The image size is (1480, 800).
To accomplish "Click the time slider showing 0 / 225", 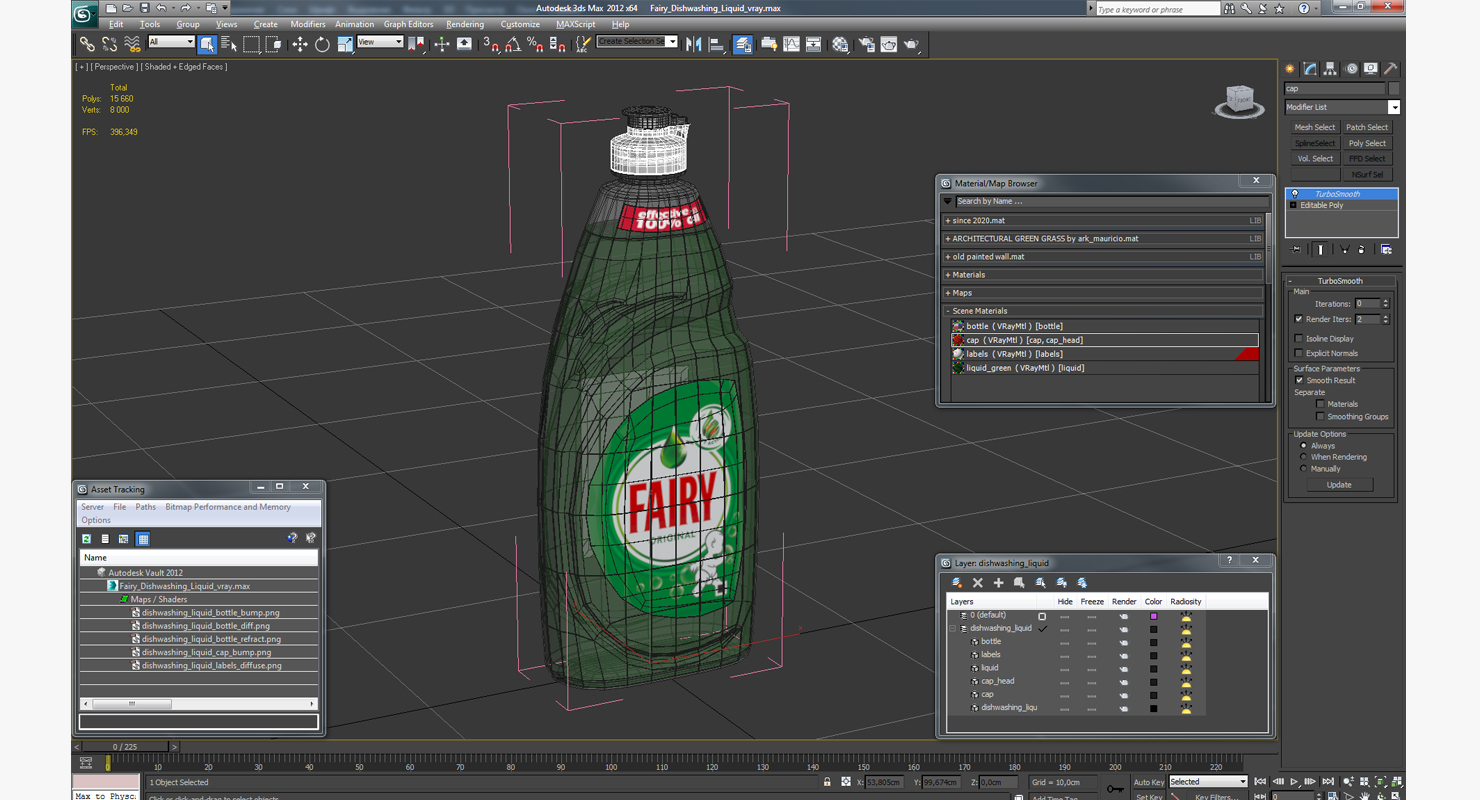I will point(125,747).
